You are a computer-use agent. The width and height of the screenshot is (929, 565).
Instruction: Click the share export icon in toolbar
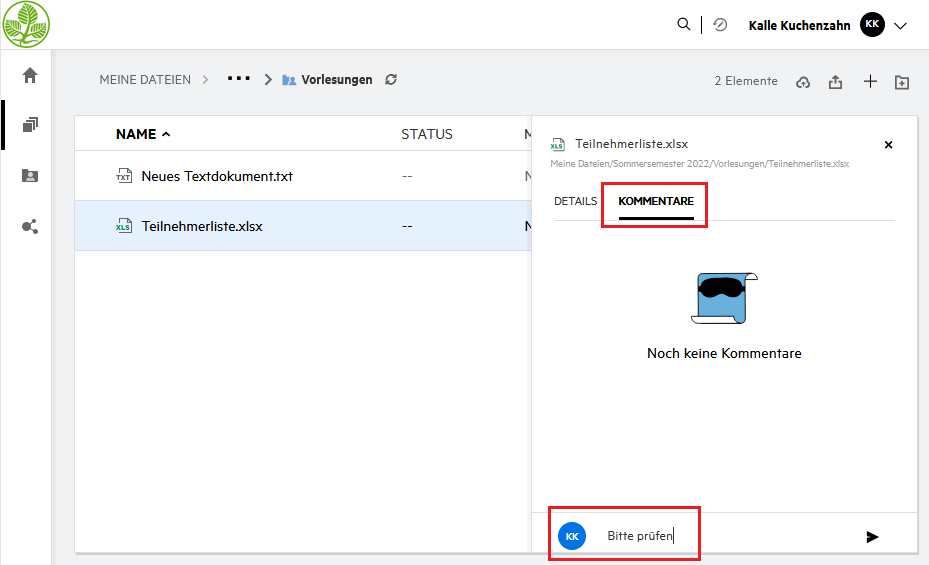click(835, 82)
